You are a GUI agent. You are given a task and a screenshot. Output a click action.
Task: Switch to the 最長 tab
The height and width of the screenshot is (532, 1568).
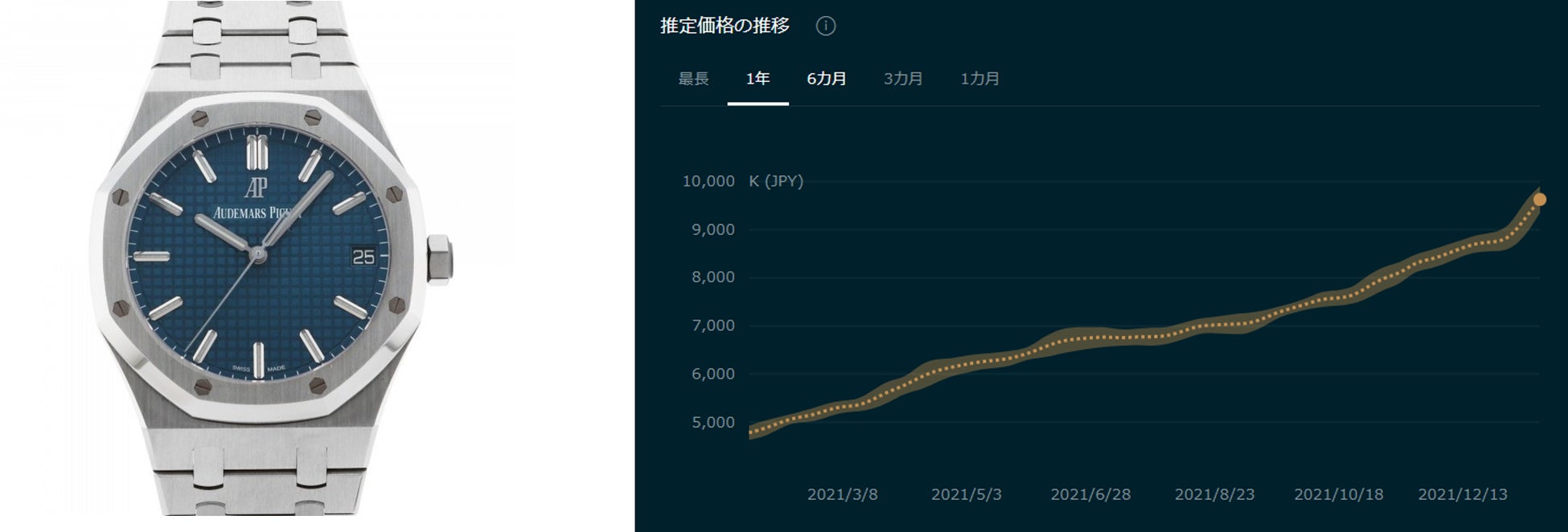(693, 79)
